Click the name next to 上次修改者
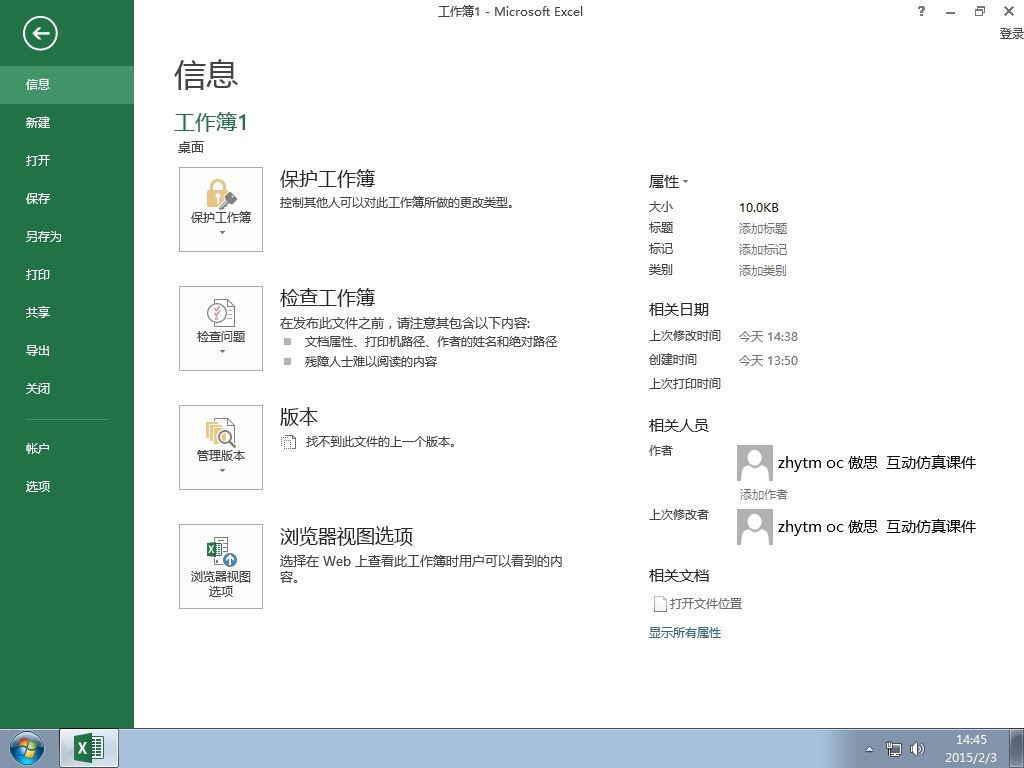 pos(876,527)
